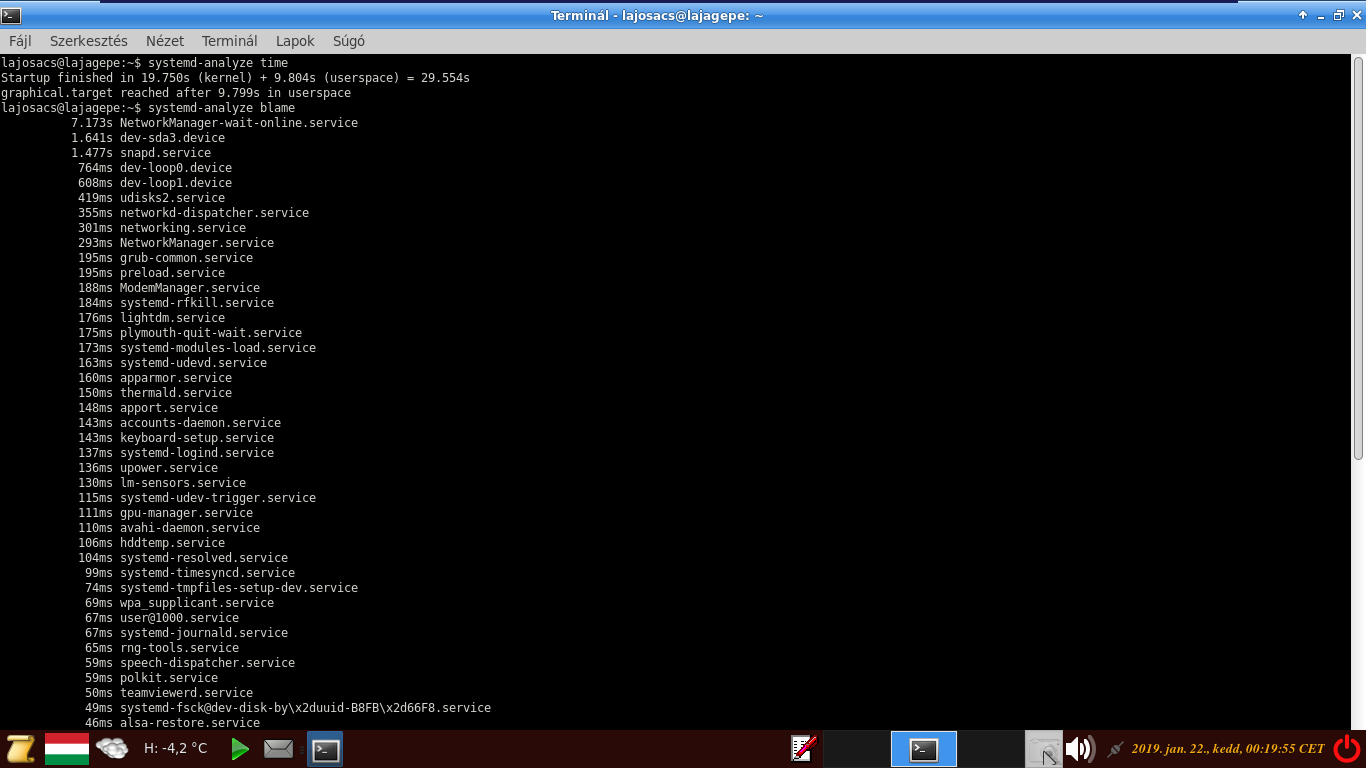
Task: Click the ModemManager.service line
Action: 169,288
